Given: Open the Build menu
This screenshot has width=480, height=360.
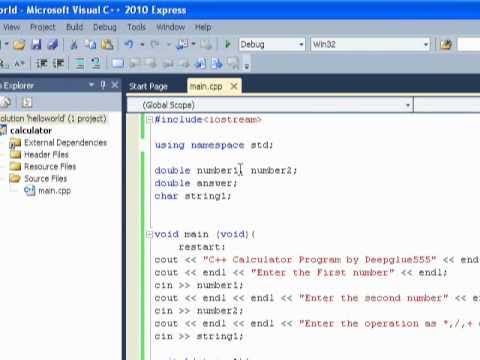Looking at the screenshot, I should (74, 27).
